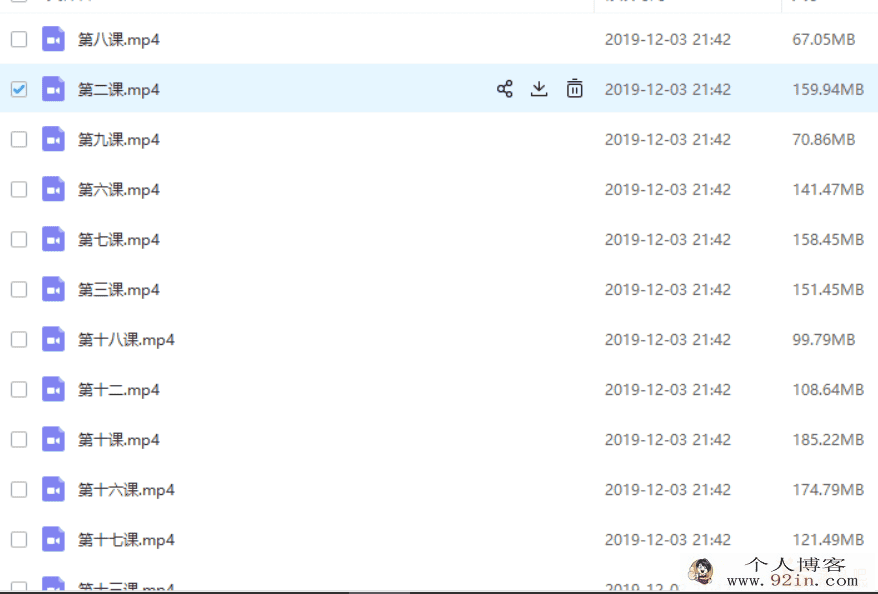
Task: Click the video icon of 第八课.mp4
Action: [53, 39]
